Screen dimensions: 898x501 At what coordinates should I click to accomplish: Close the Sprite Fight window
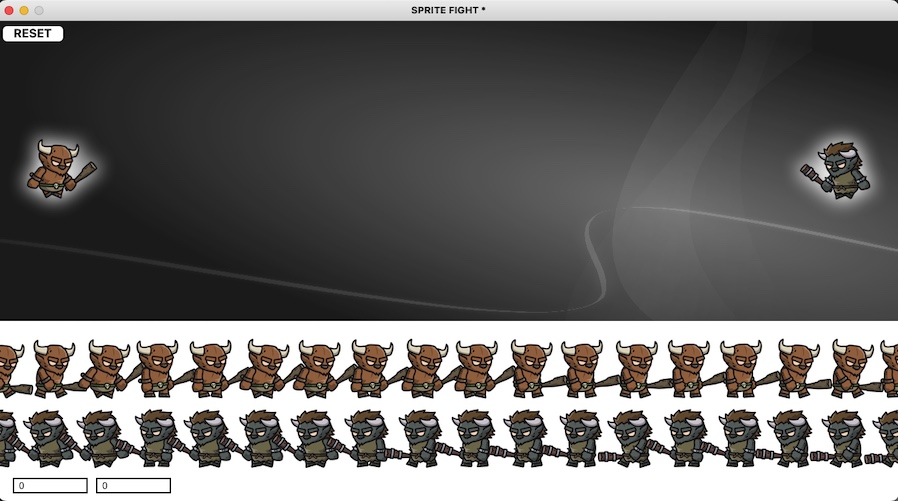[9, 10]
